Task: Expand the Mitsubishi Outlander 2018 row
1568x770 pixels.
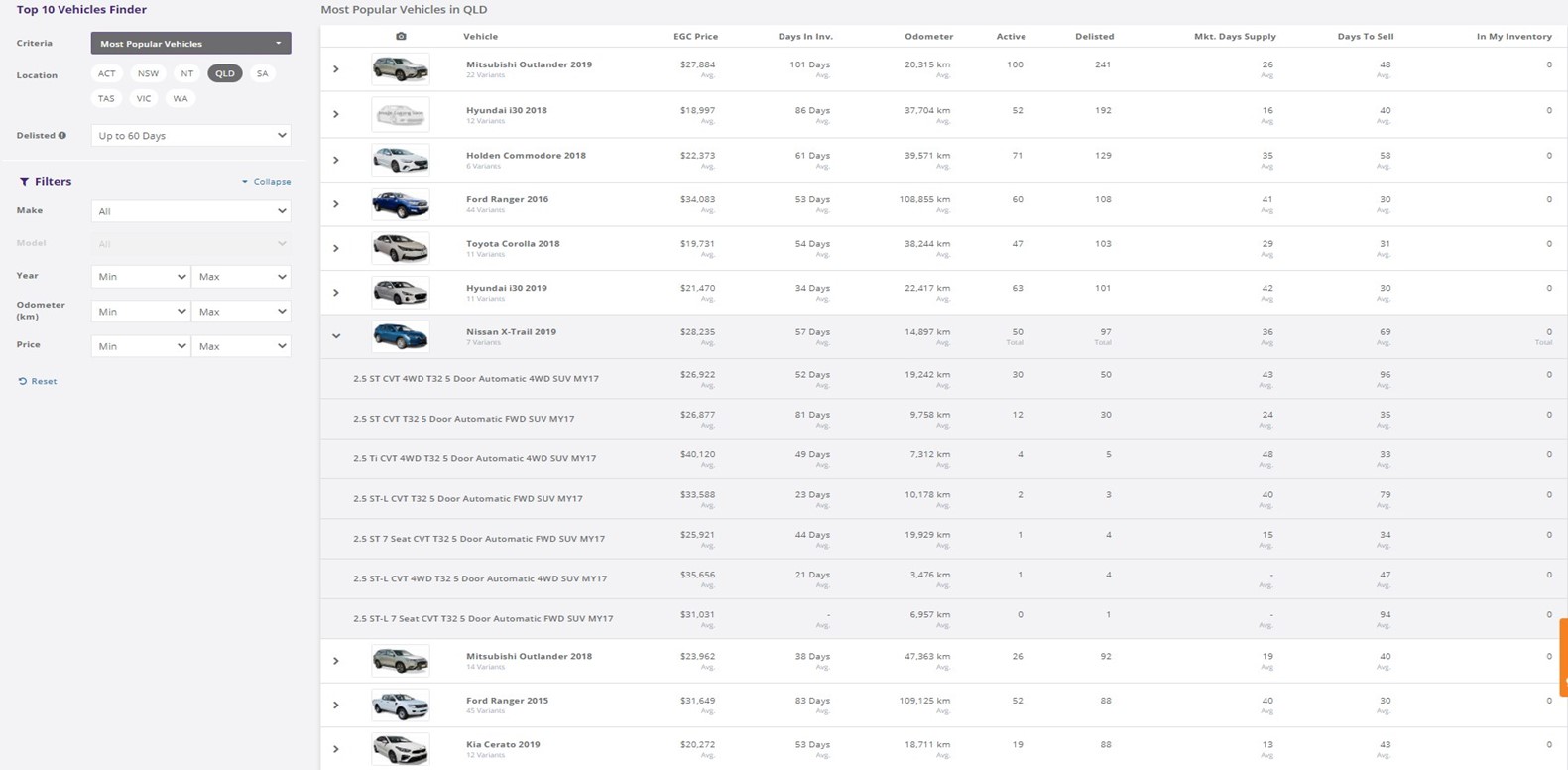Action: (x=336, y=661)
